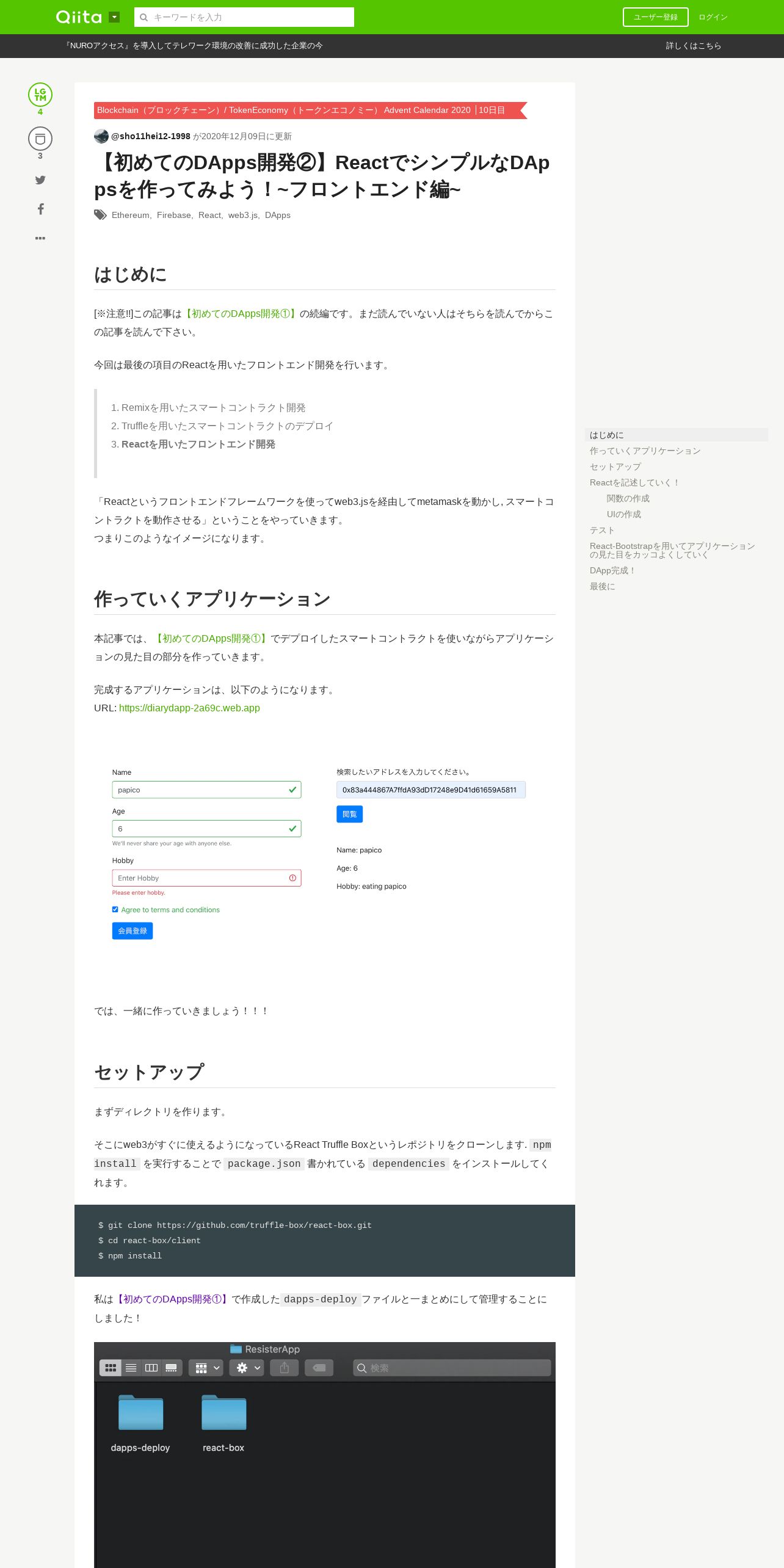
Task: Click the Age field containing 6
Action: pos(206,829)
